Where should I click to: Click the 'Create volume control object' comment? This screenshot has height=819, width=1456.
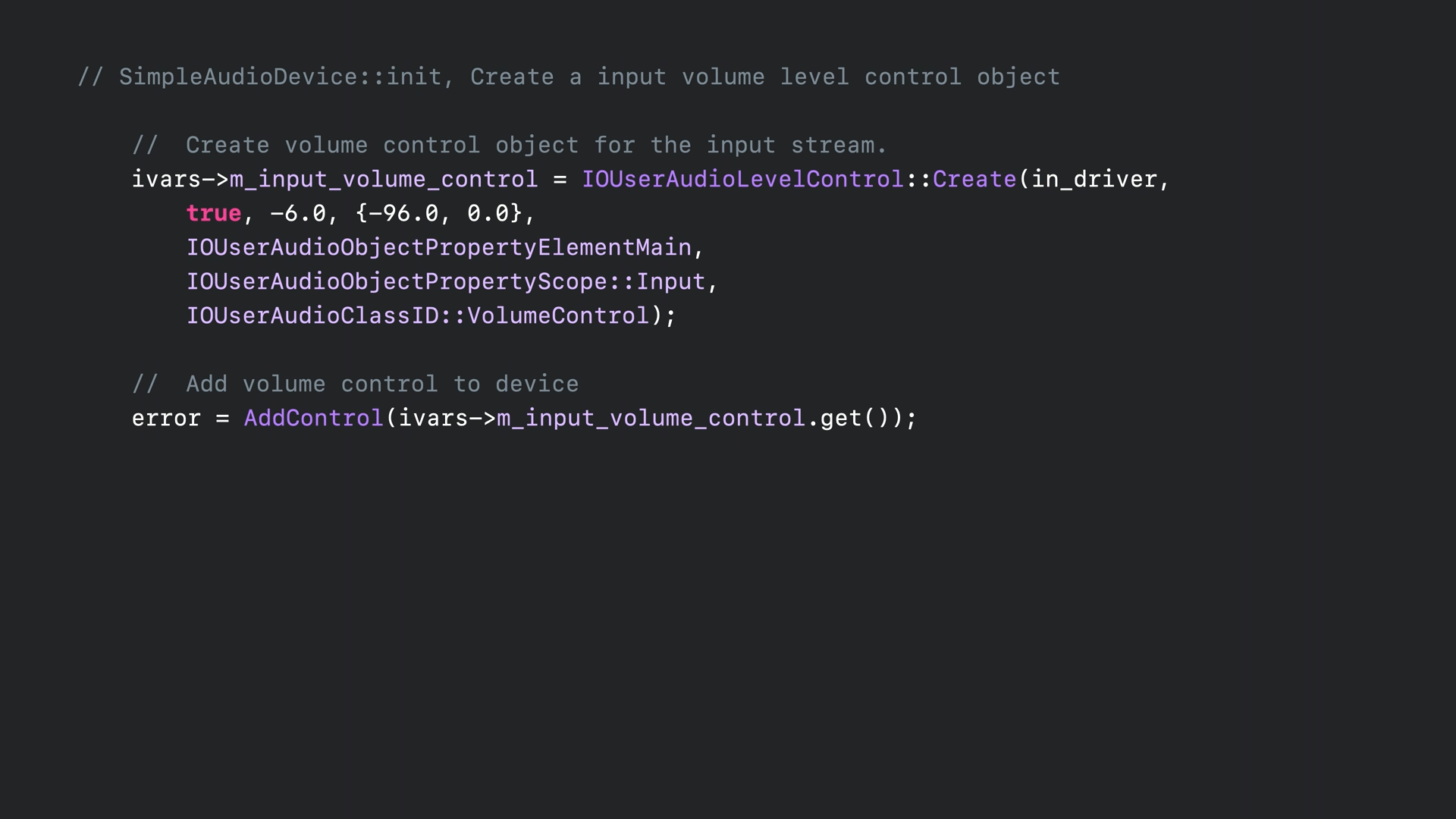(509, 145)
